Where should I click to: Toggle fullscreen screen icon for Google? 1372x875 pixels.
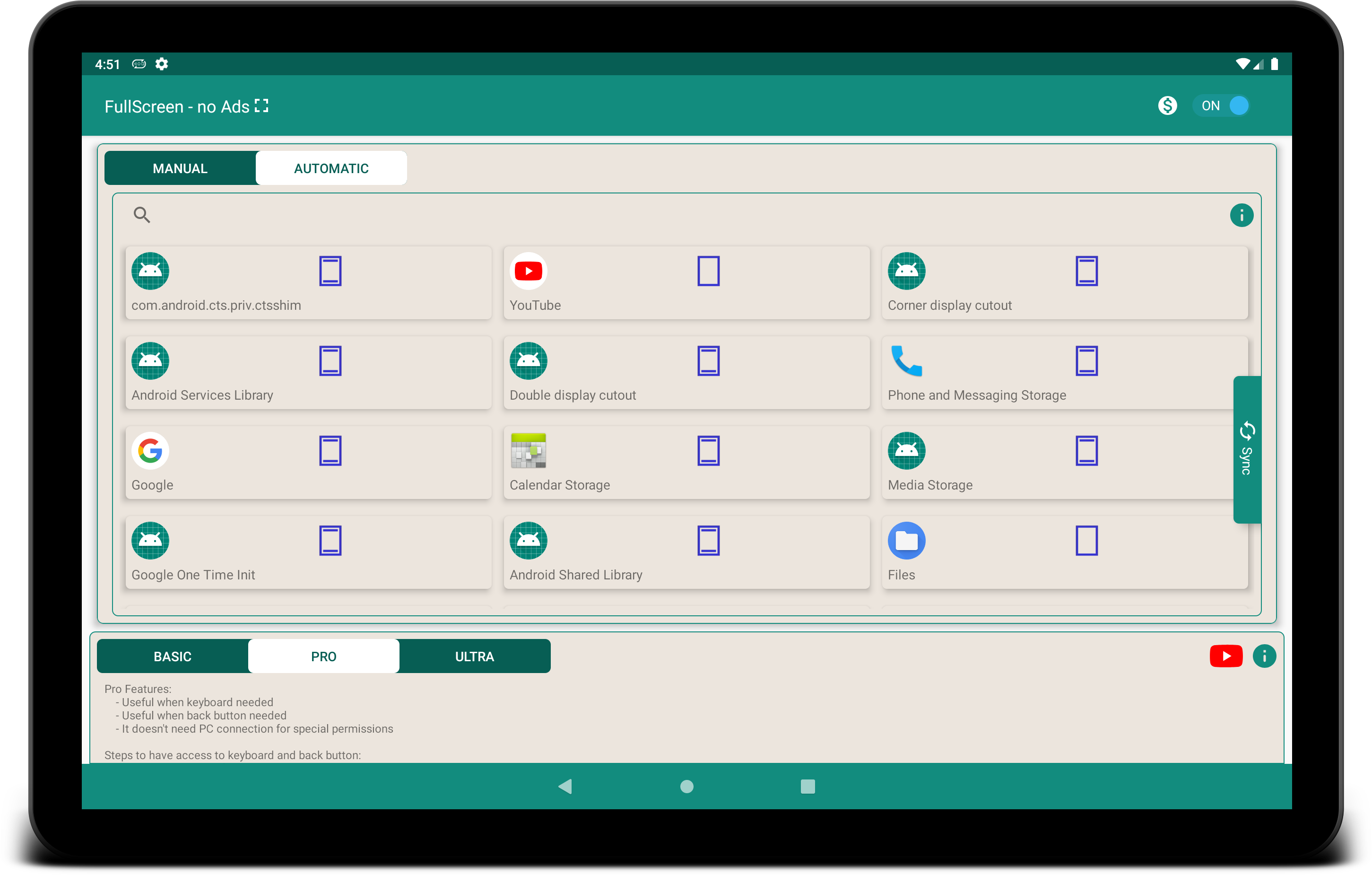point(330,451)
